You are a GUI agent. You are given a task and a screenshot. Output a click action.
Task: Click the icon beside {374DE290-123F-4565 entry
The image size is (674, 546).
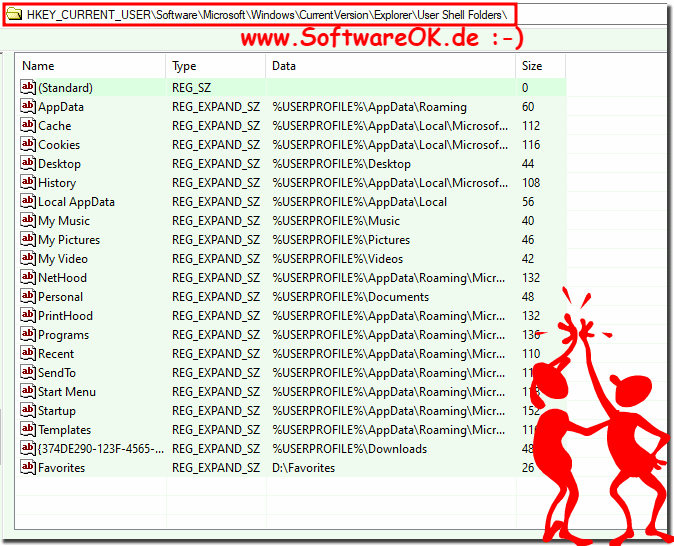pyautogui.click(x=28, y=448)
